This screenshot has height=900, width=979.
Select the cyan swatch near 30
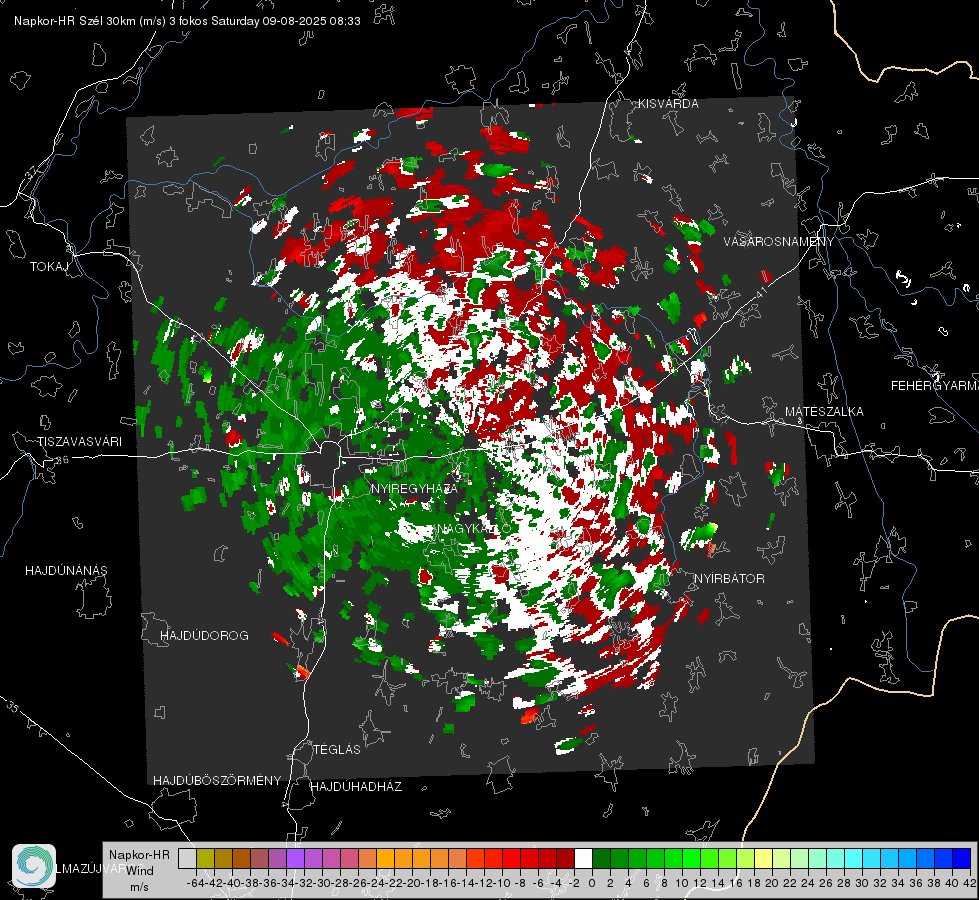(x=854, y=859)
